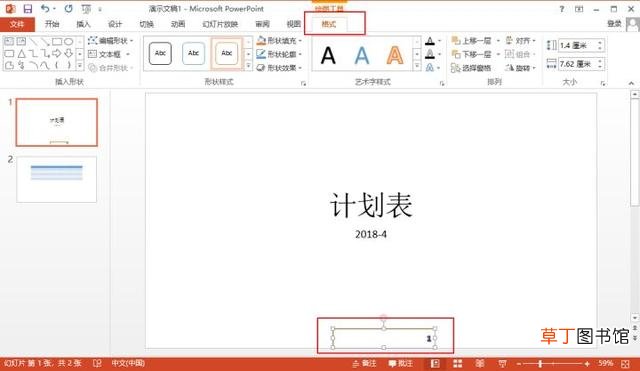Select the arrow line shape
Image resolution: width=640 pixels, height=371 pixels.
pos(45,41)
